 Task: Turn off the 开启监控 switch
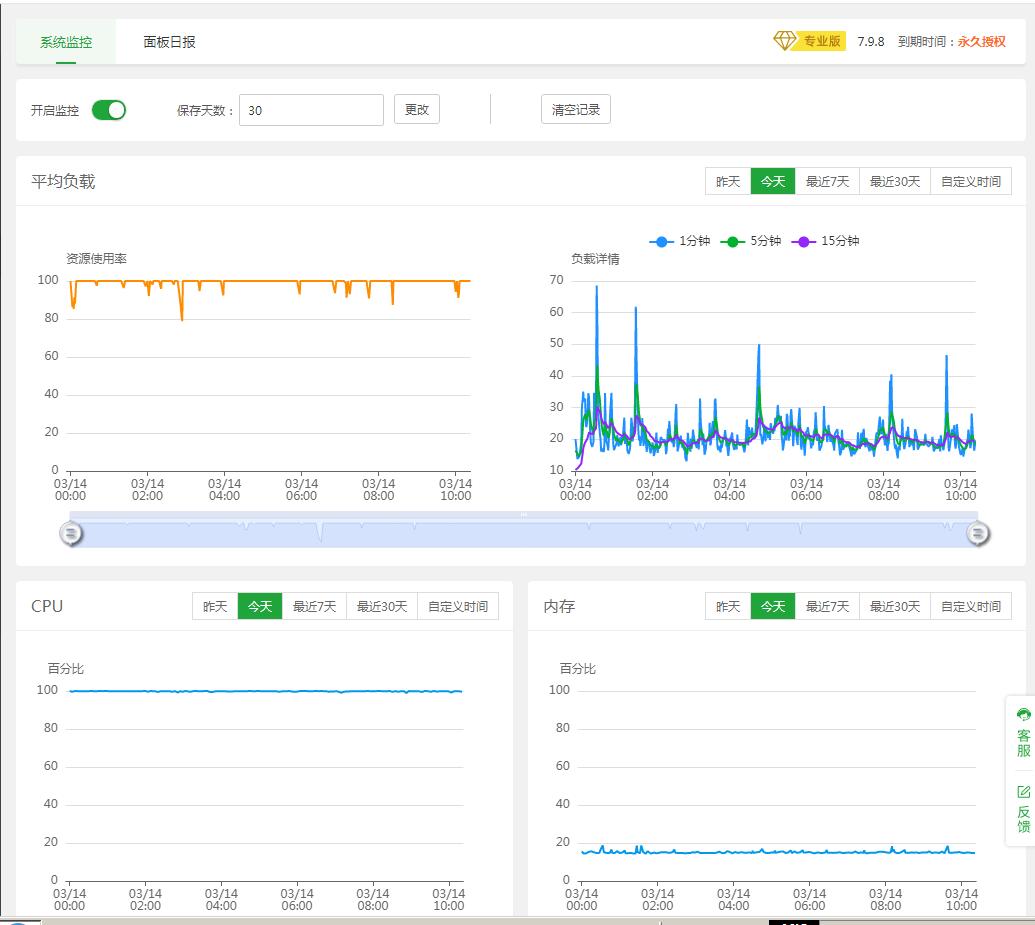109,110
